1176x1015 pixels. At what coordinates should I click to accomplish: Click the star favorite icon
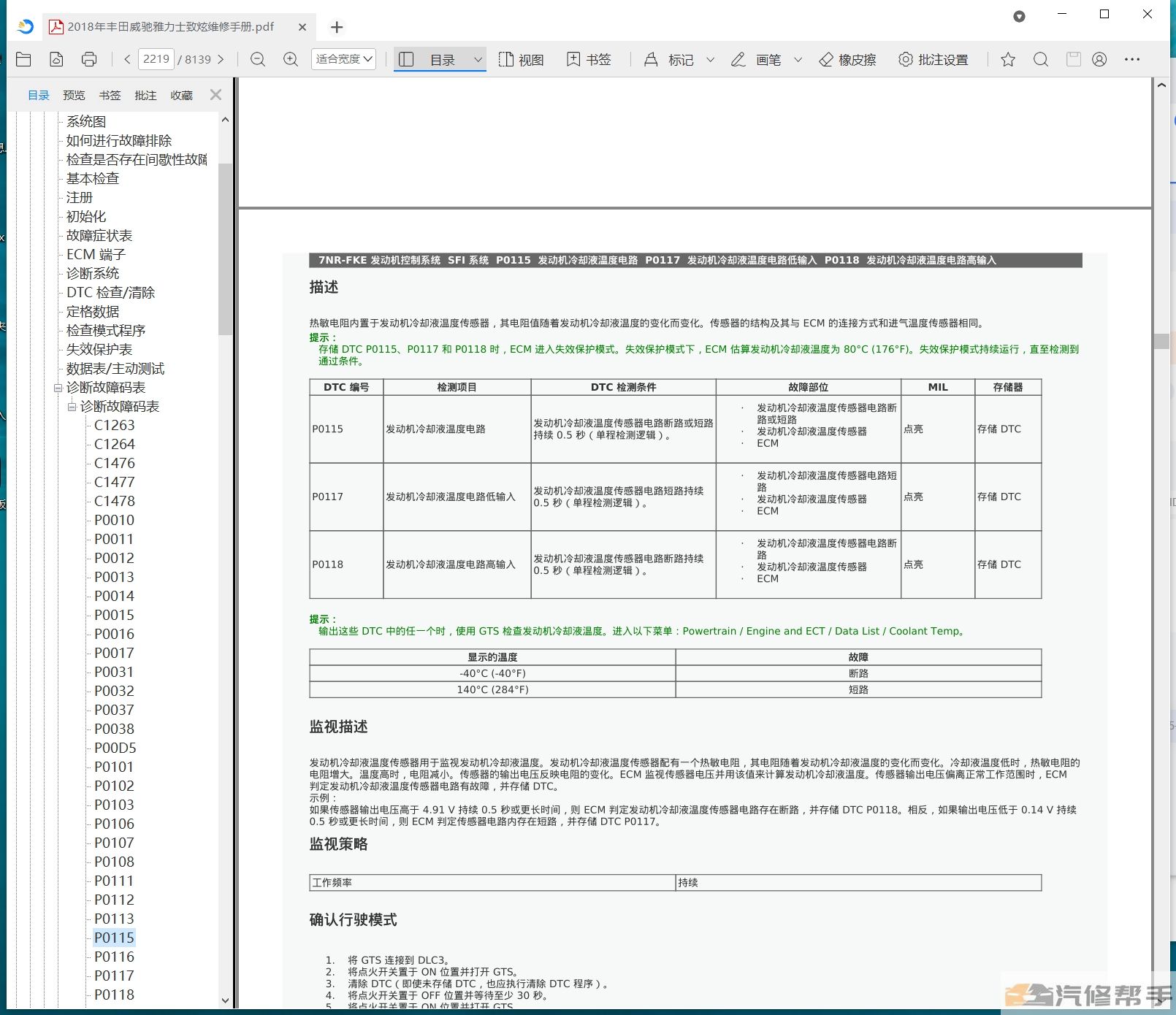(1008, 59)
